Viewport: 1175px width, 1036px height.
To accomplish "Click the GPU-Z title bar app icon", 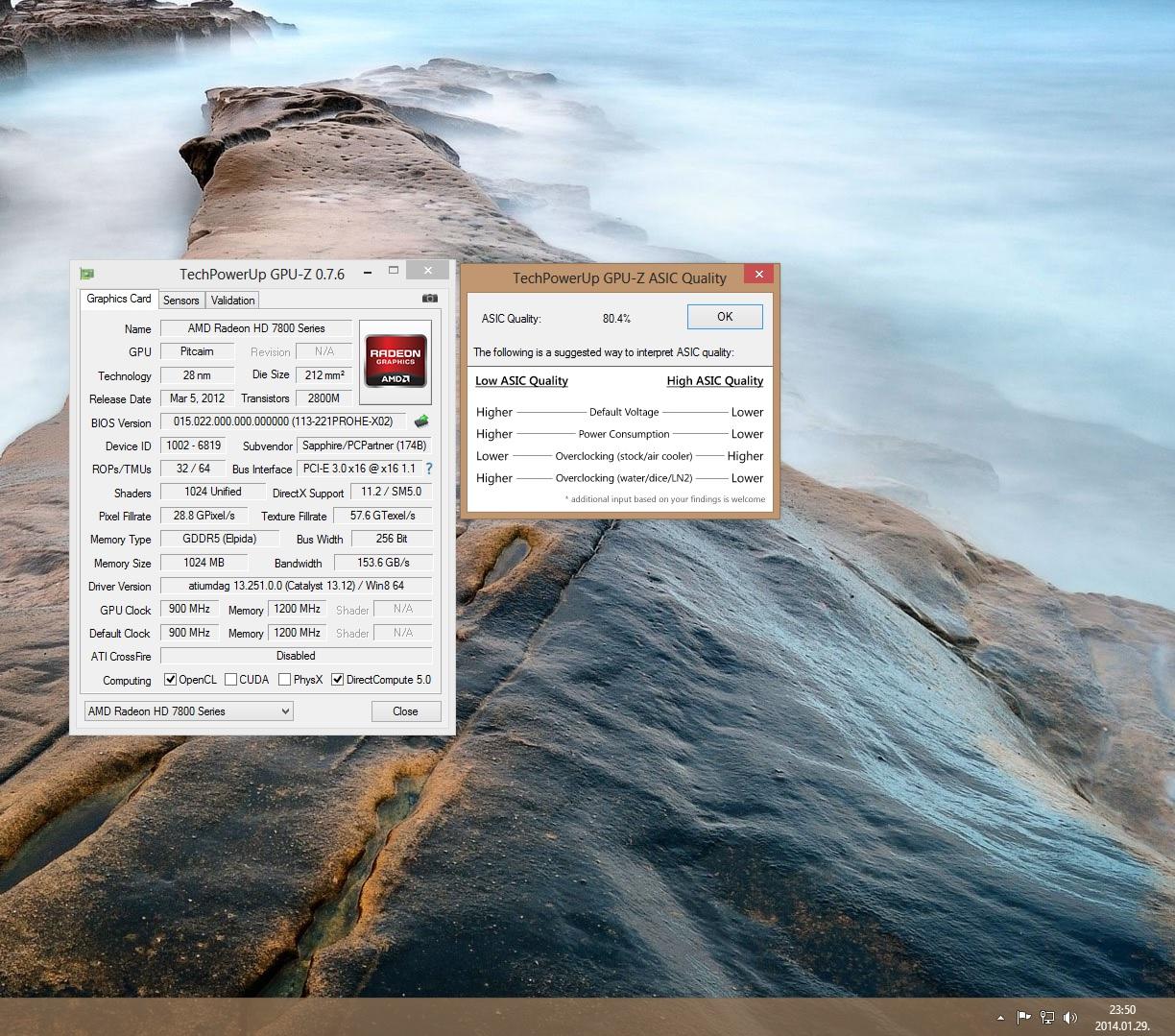I will point(86,274).
